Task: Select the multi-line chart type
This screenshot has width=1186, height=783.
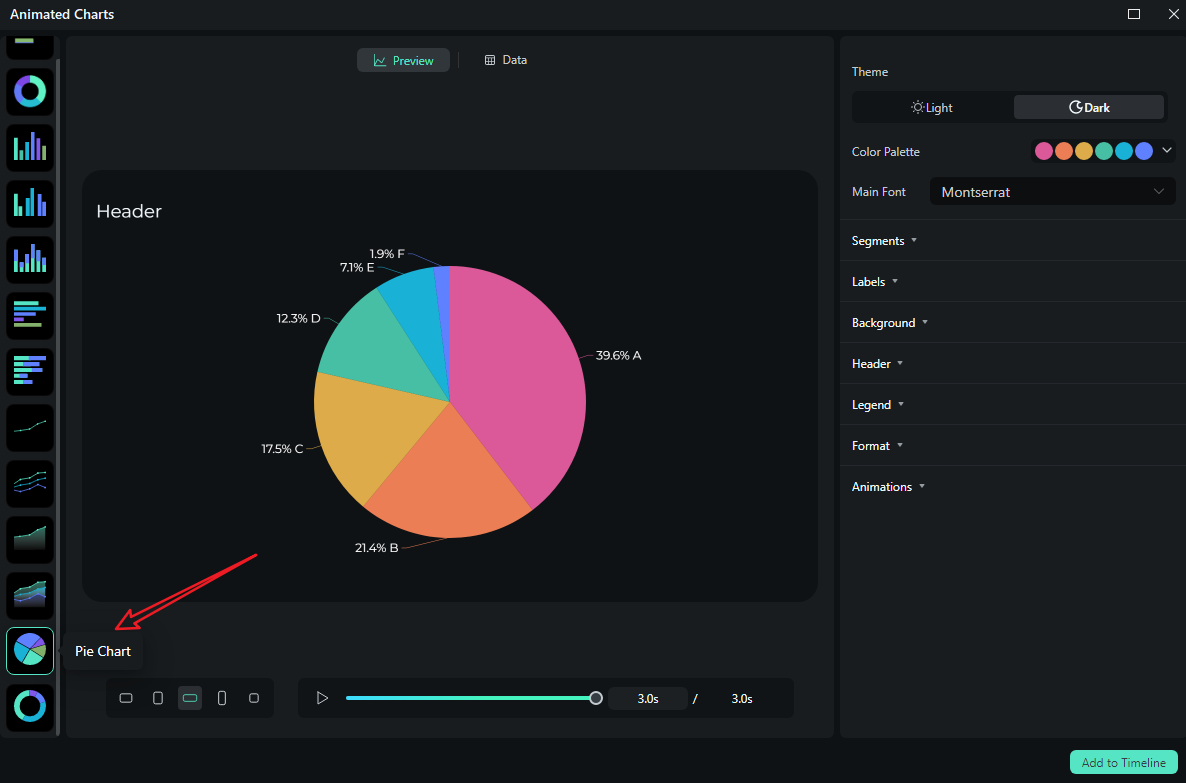Action: tap(30, 483)
